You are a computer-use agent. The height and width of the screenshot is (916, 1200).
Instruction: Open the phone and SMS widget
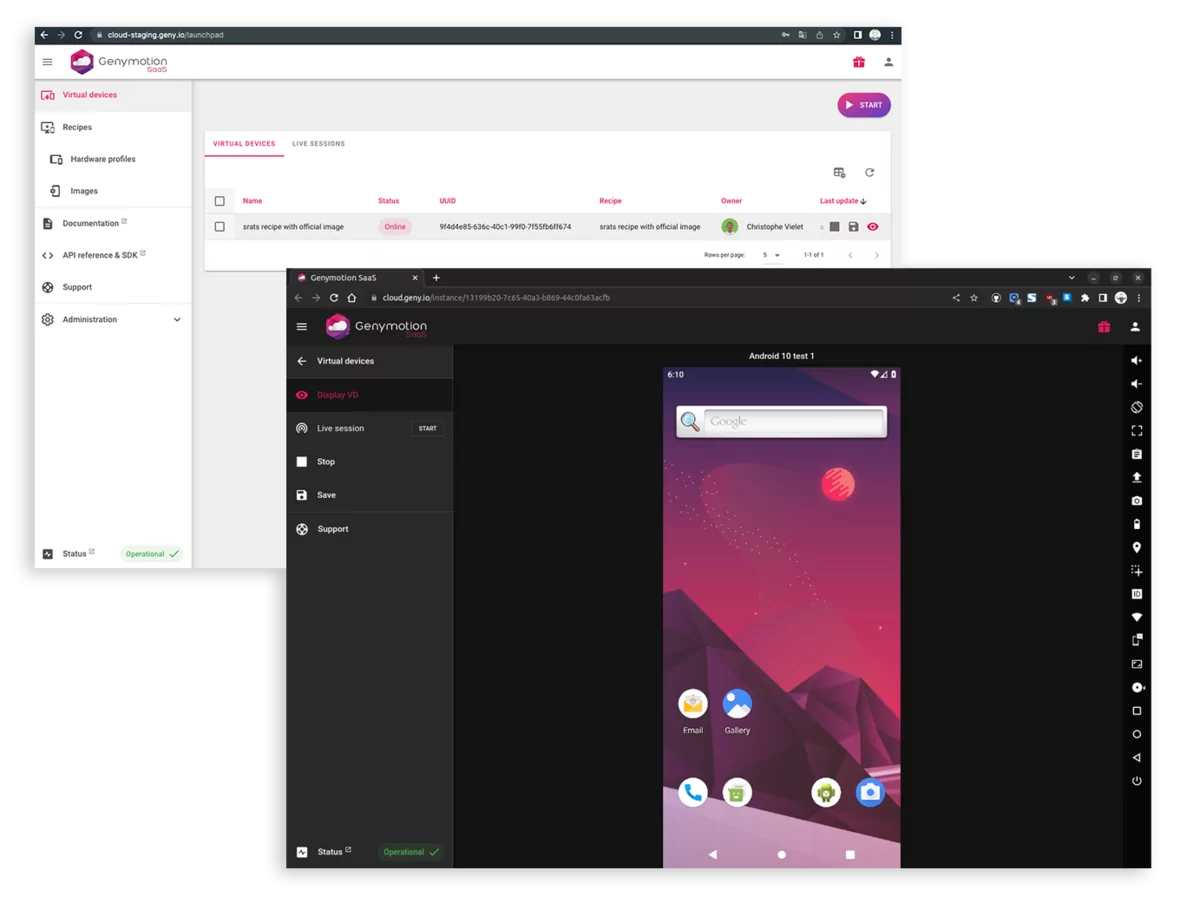click(1136, 640)
